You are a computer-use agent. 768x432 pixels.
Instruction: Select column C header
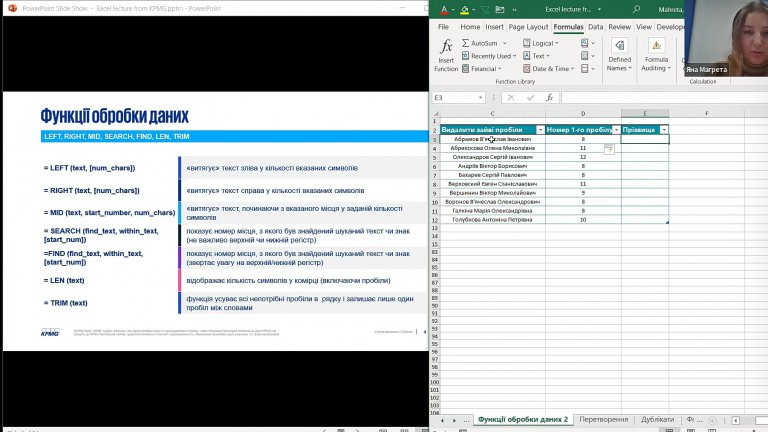[492, 113]
